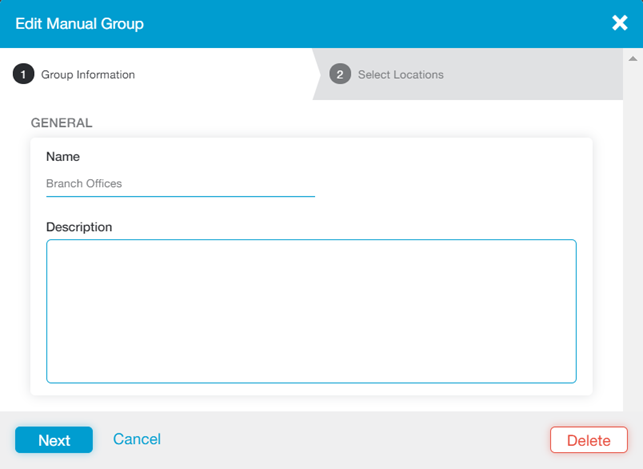
Task: Click the GENERAL section heading
Action: click(62, 123)
